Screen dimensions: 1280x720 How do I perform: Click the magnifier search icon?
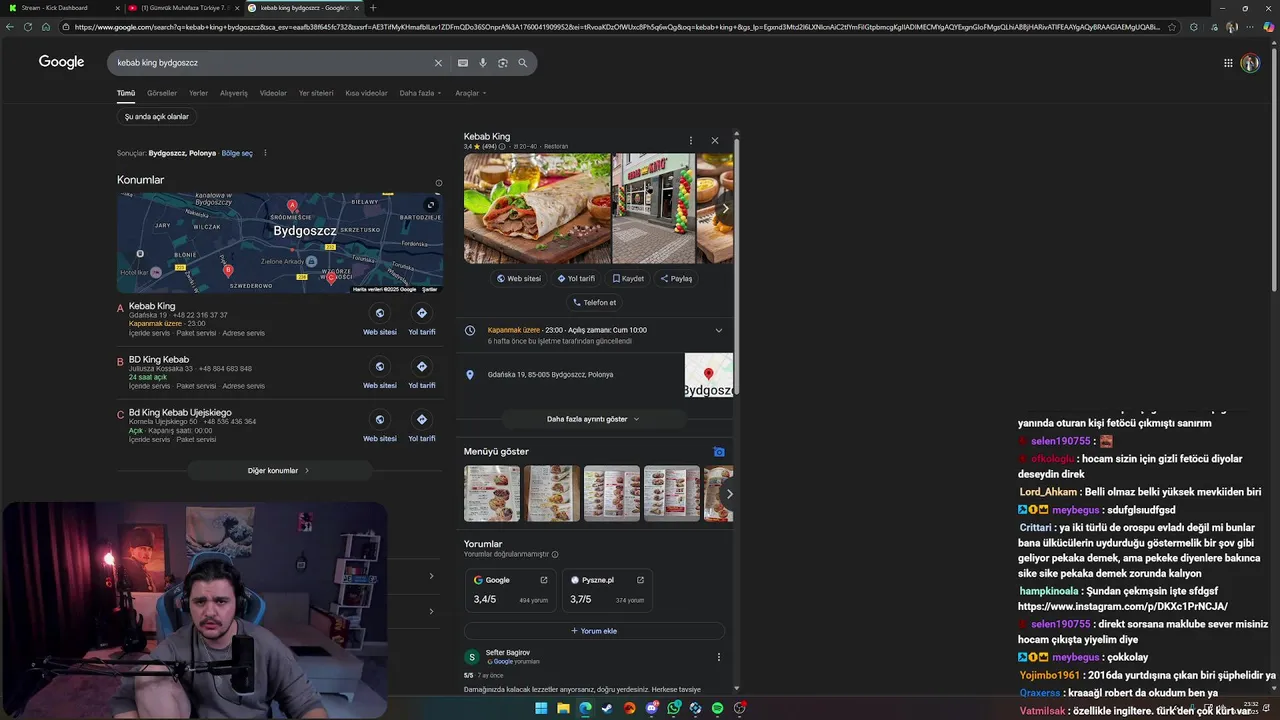coord(522,63)
